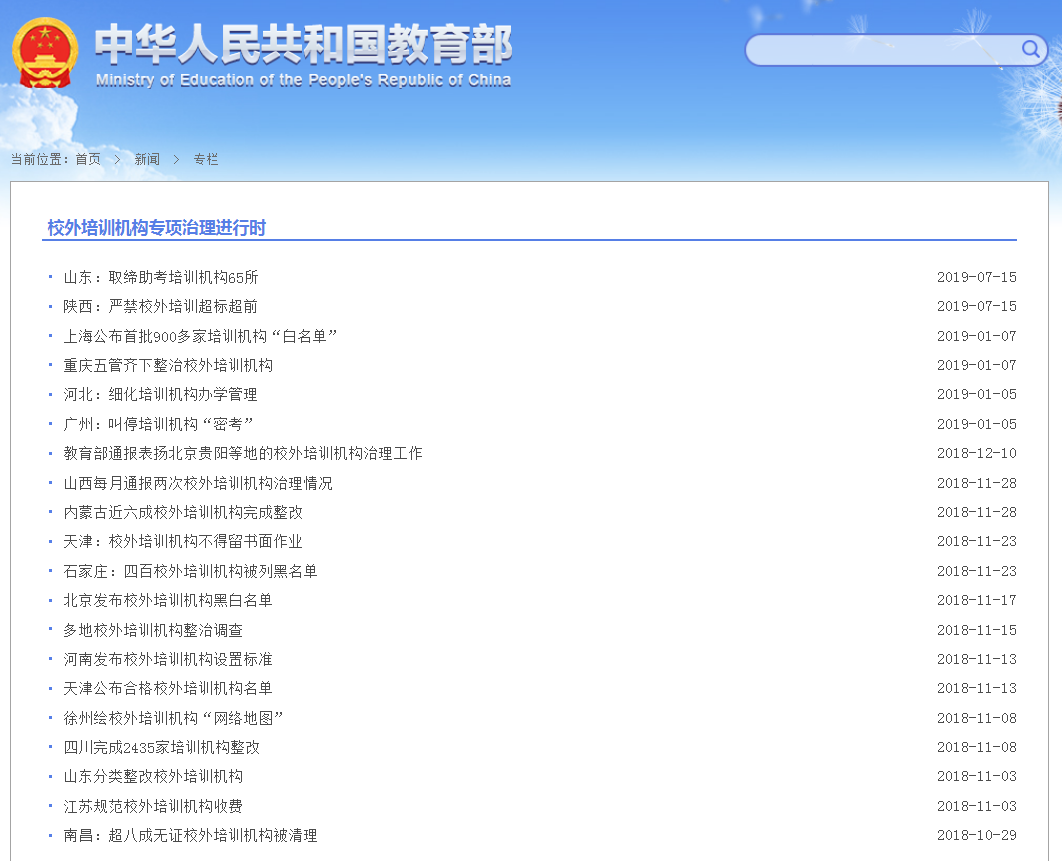The height and width of the screenshot is (861, 1062).
Task: View 石家庄：四百校外培训机构被列黑名单
Action: coord(190,571)
